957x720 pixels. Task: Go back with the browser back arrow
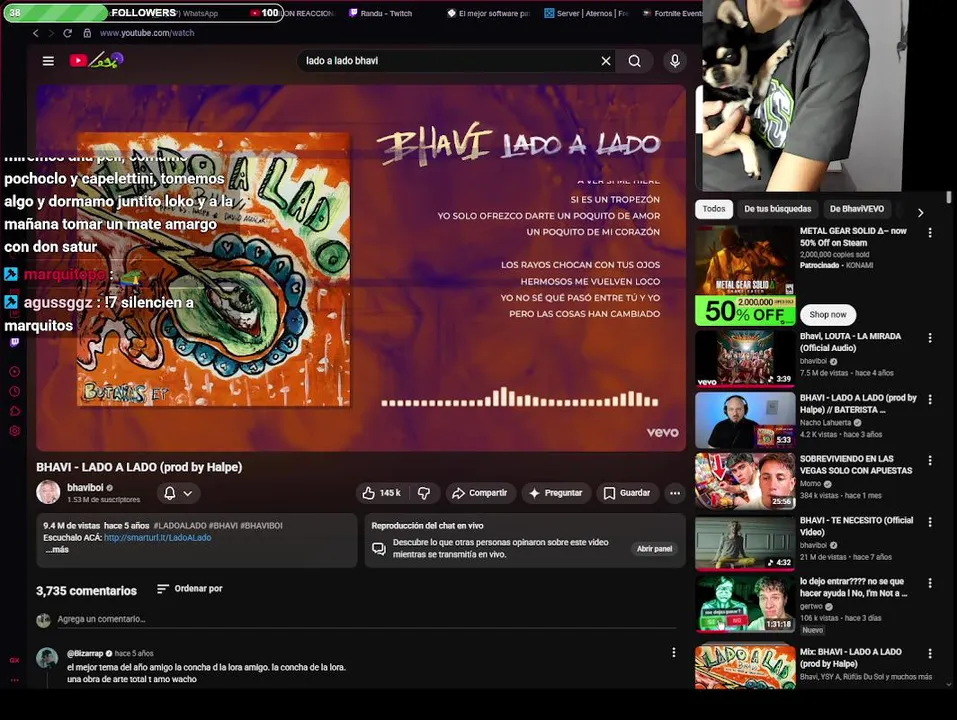click(35, 33)
